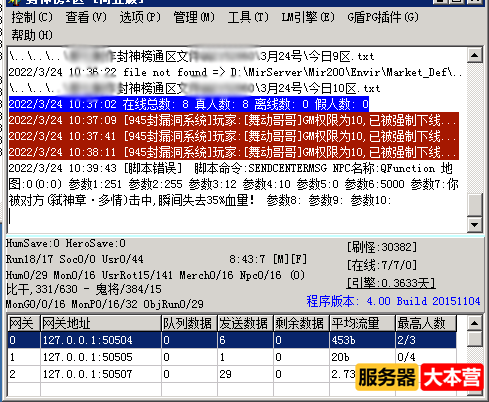Select the 10:38:11 forced-offline log line

pos(234,152)
